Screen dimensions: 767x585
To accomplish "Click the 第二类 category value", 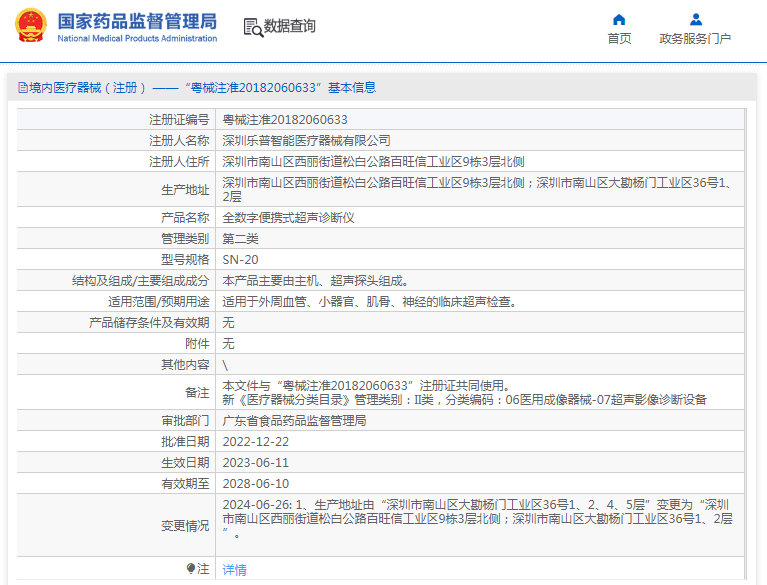I will pyautogui.click(x=240, y=239).
